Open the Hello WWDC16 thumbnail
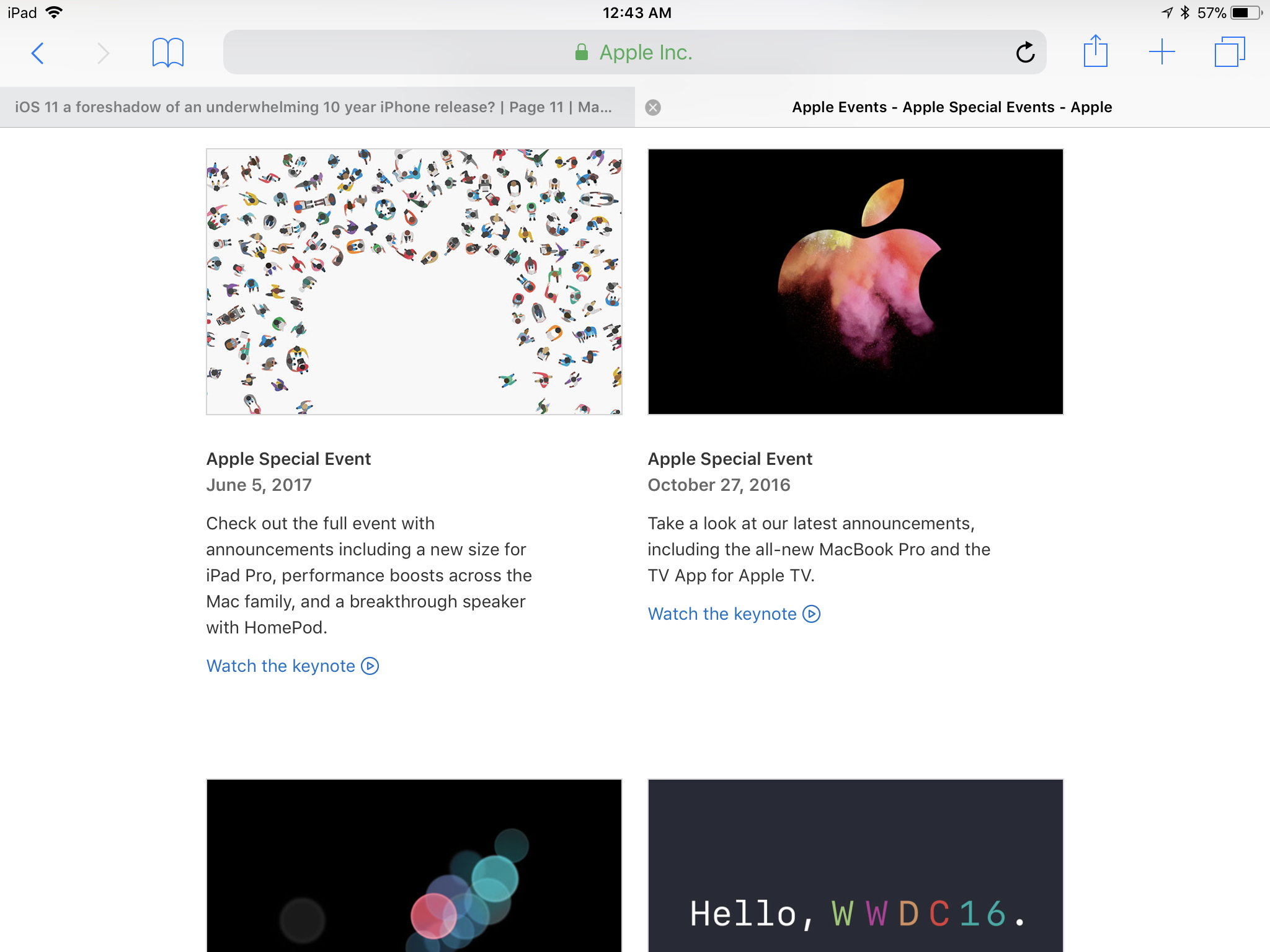1270x952 pixels. point(855,865)
